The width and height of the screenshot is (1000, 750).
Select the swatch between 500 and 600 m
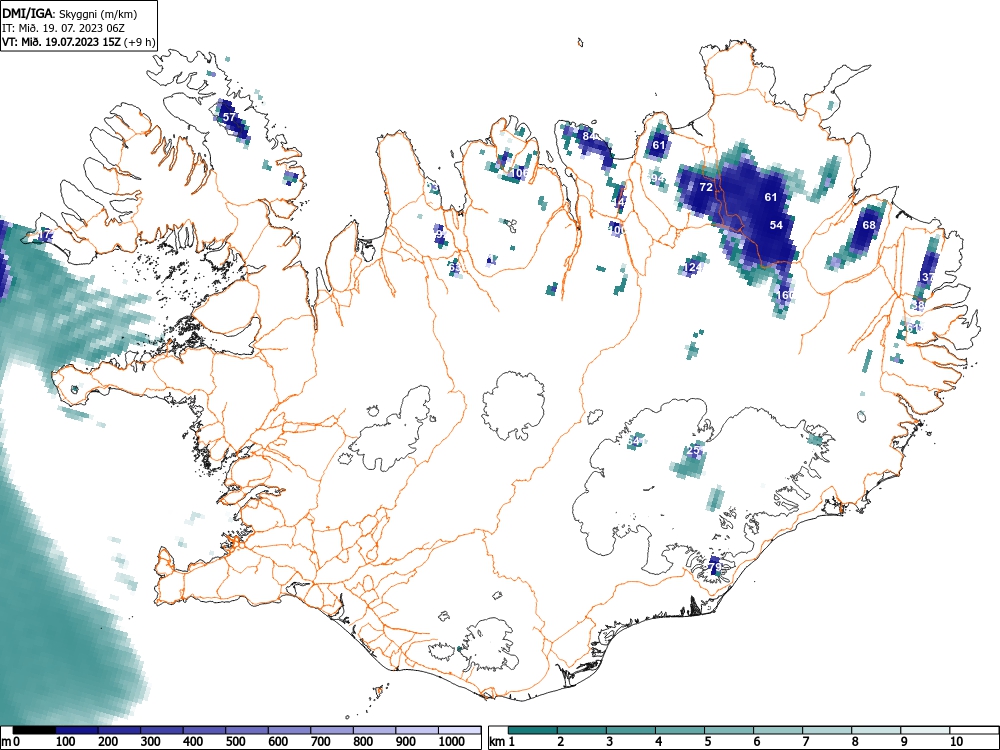click(x=247, y=730)
